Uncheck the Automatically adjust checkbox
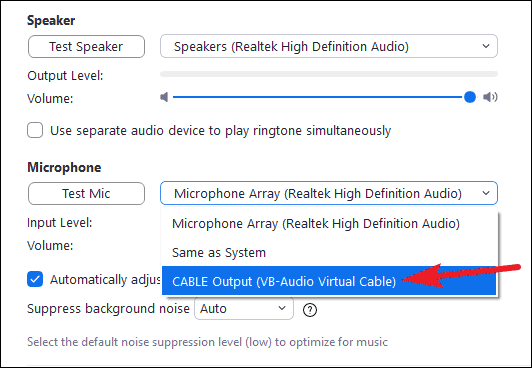This screenshot has width=532, height=368. point(35,279)
